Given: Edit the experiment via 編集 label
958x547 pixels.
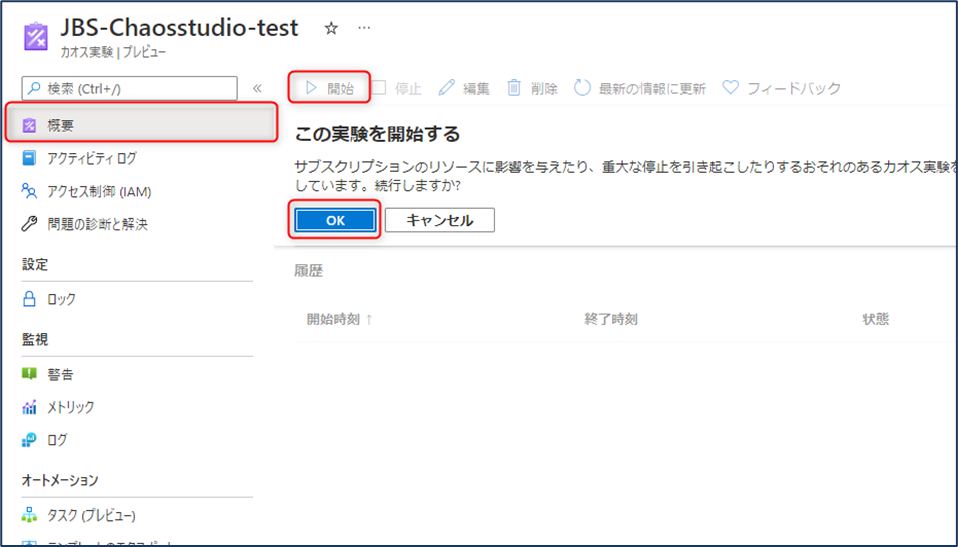Looking at the screenshot, I should pos(476,89).
